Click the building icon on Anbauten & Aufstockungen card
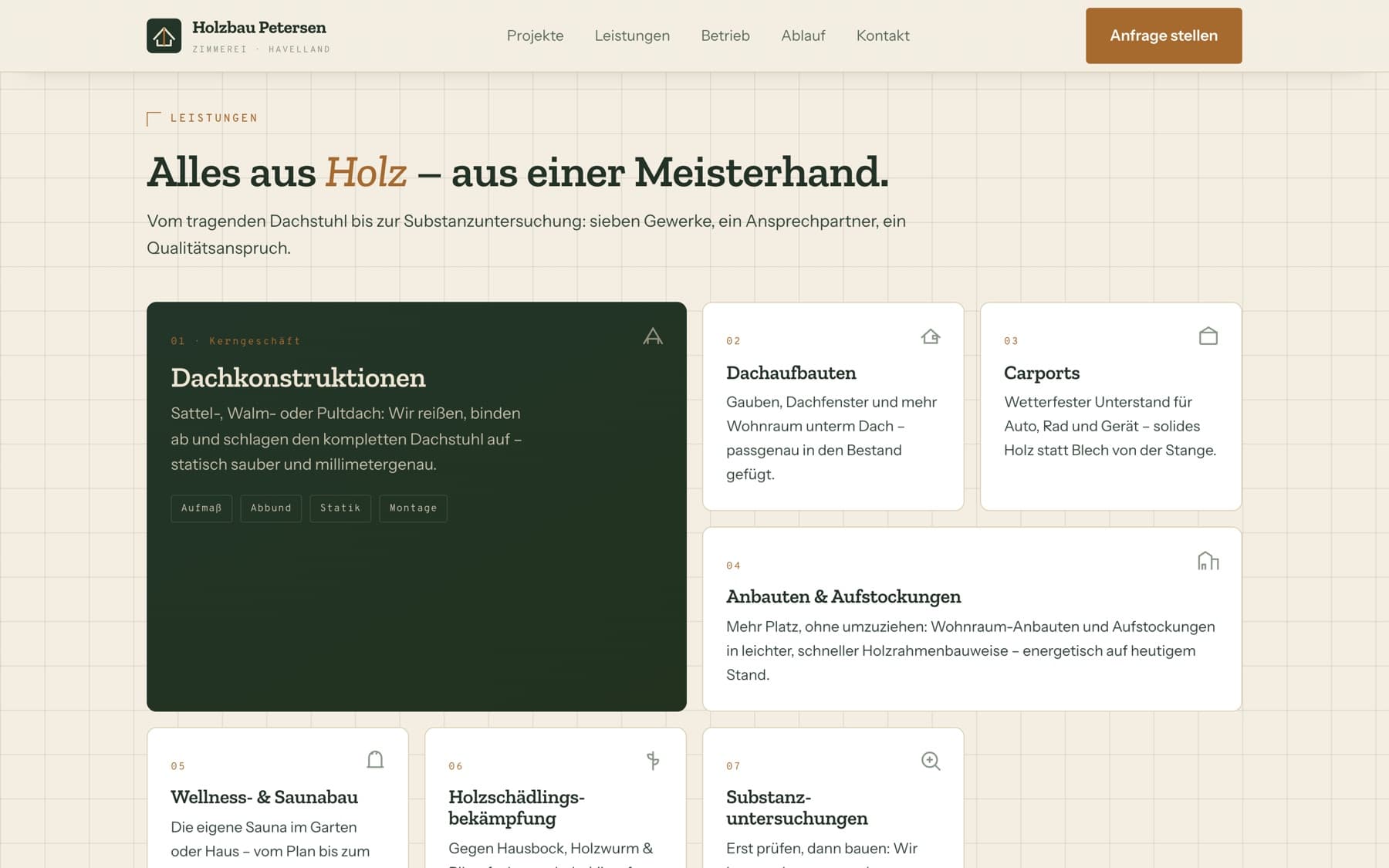This screenshot has height=868, width=1389. coord(1208,561)
